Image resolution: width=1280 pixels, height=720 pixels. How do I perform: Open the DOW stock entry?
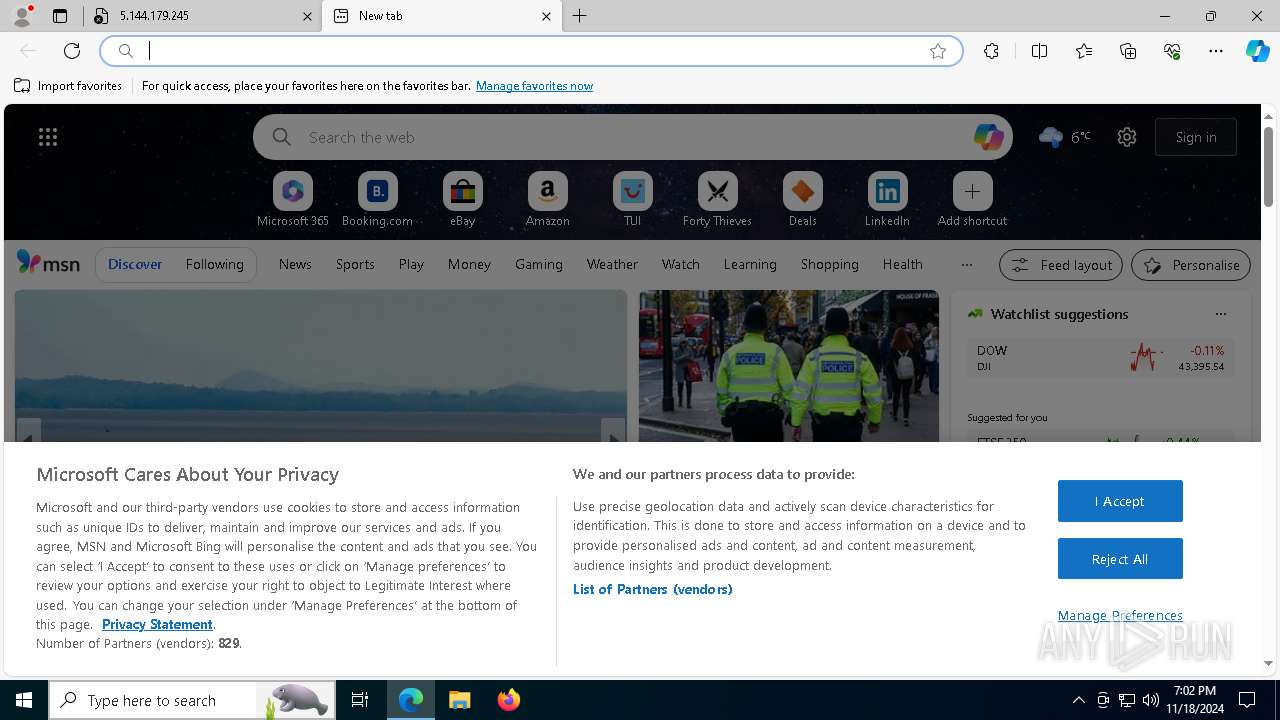click(x=1100, y=358)
